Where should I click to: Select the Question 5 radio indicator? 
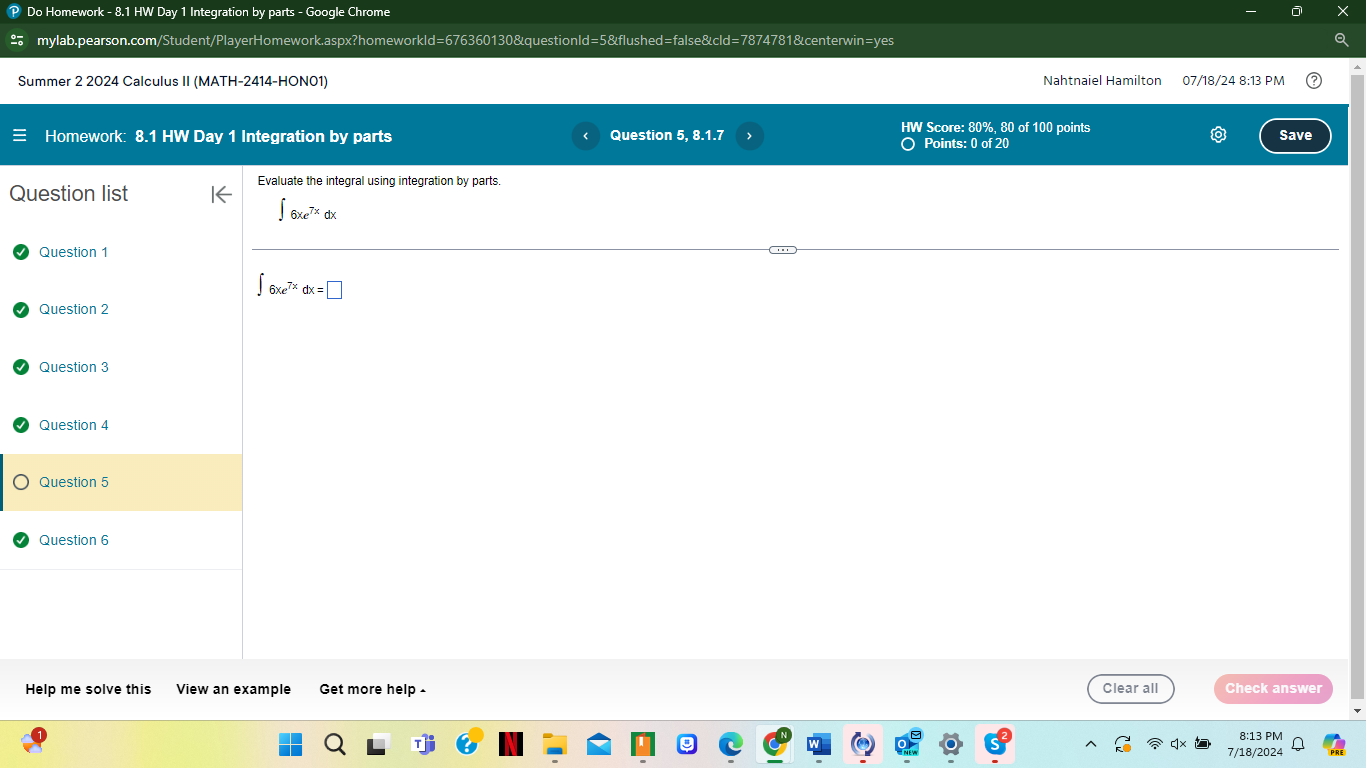click(21, 482)
